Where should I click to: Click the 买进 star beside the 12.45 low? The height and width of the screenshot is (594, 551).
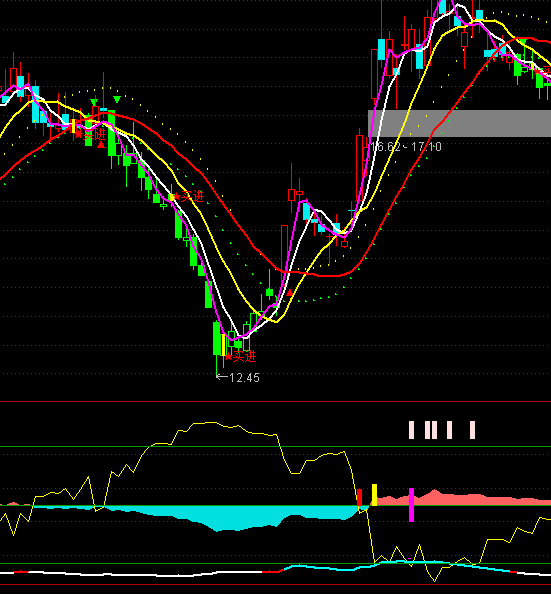click(229, 356)
